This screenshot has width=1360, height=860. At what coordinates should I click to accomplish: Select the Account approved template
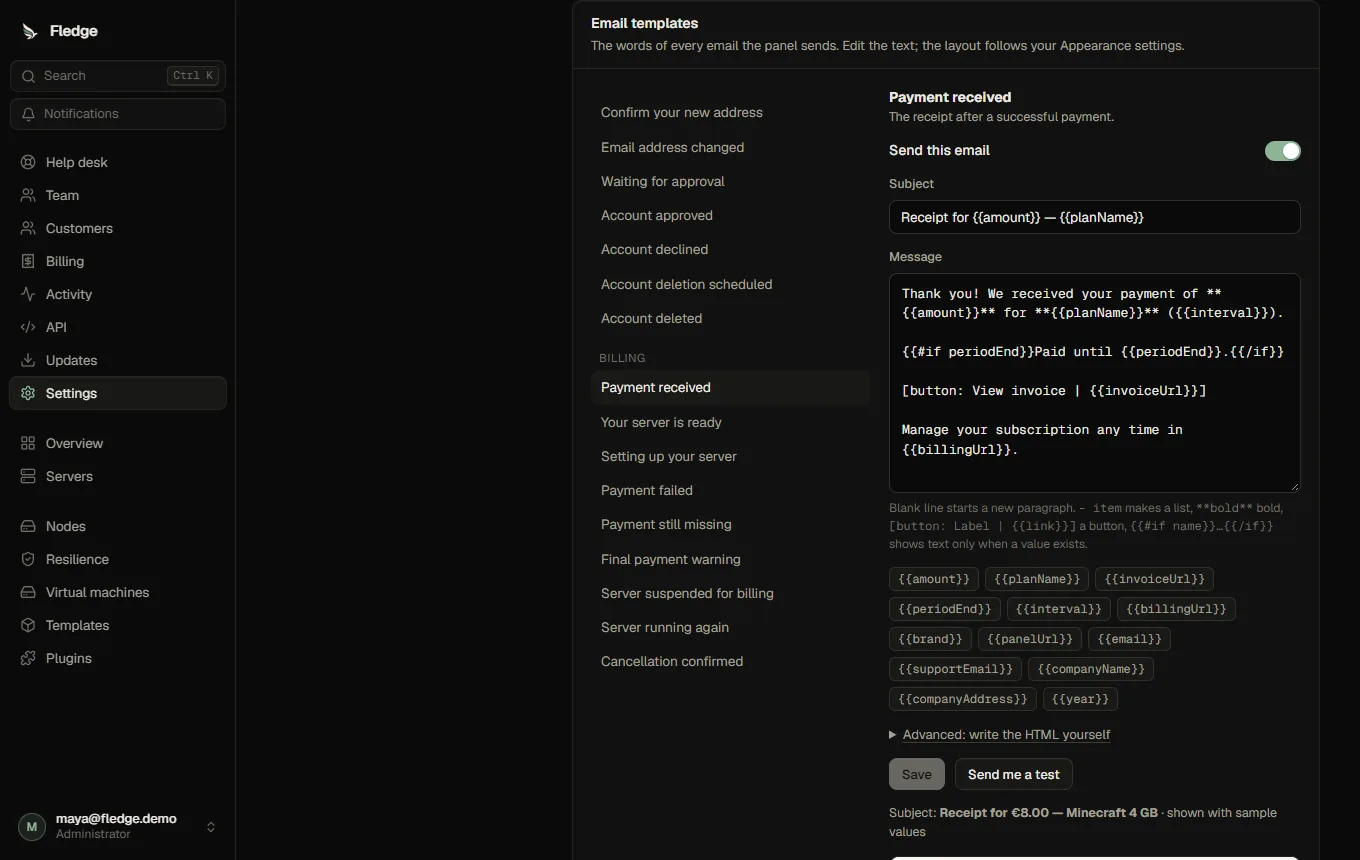pos(730,215)
